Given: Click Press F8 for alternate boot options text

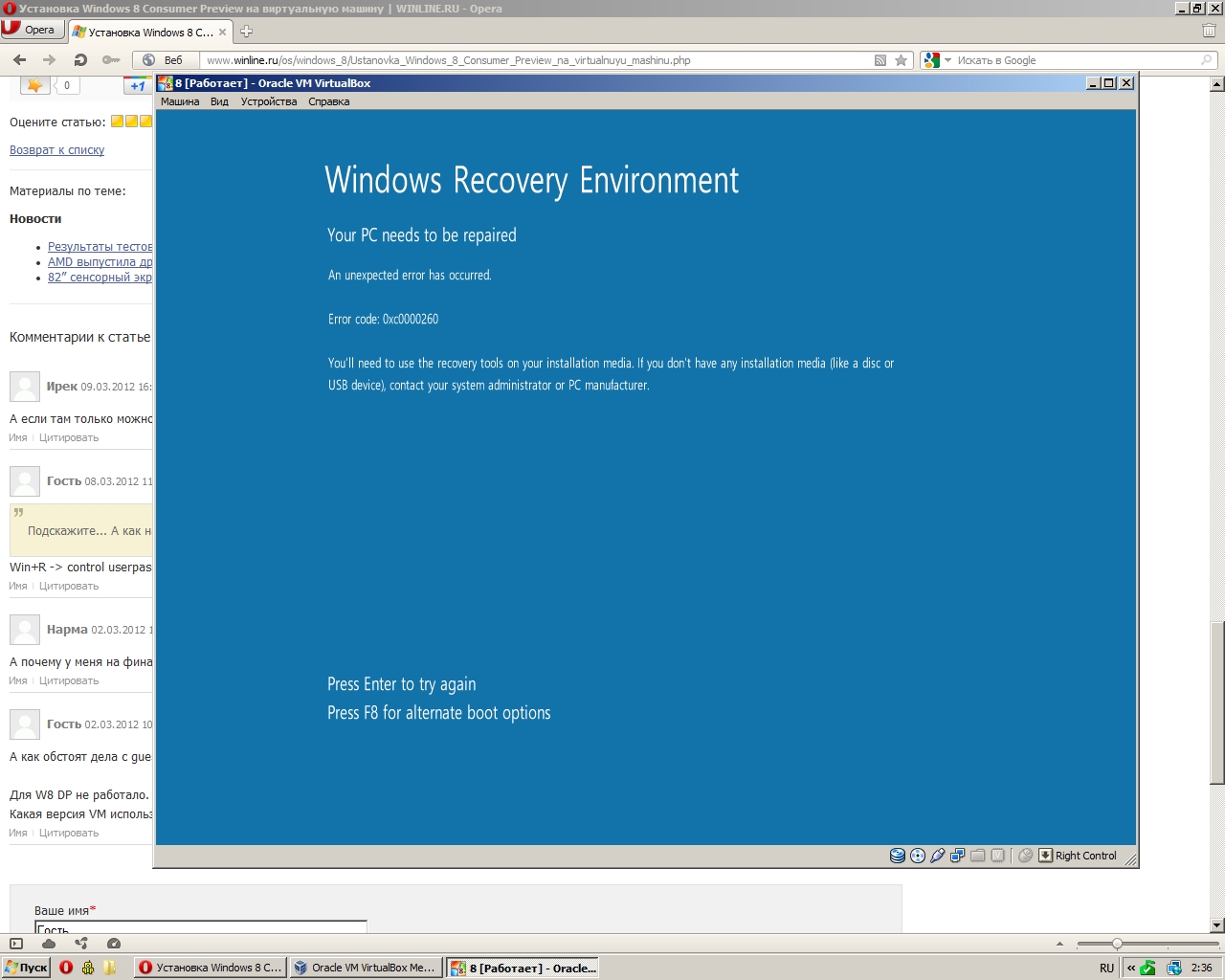Looking at the screenshot, I should click(438, 713).
